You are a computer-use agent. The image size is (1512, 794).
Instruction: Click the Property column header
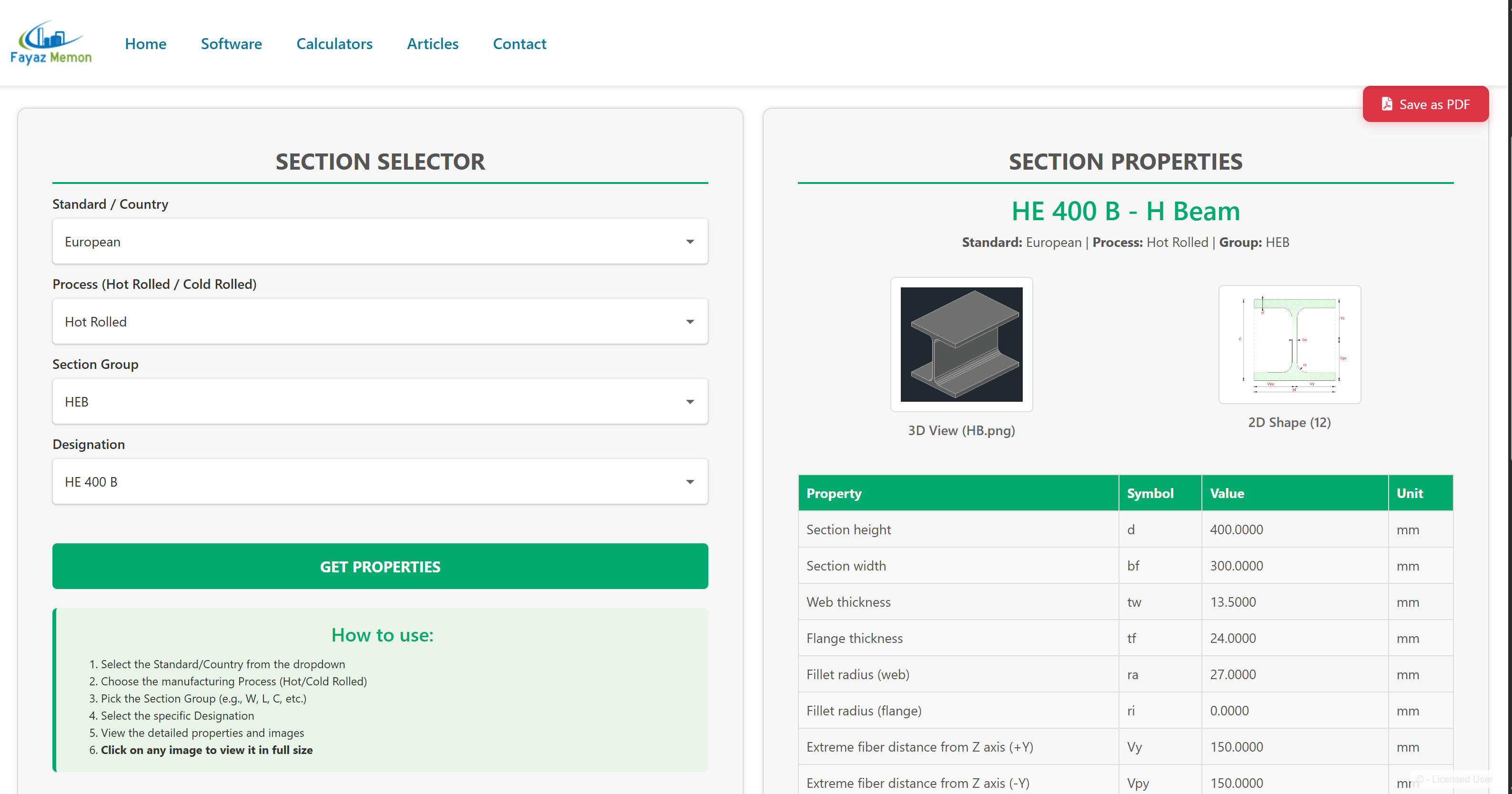coord(834,493)
